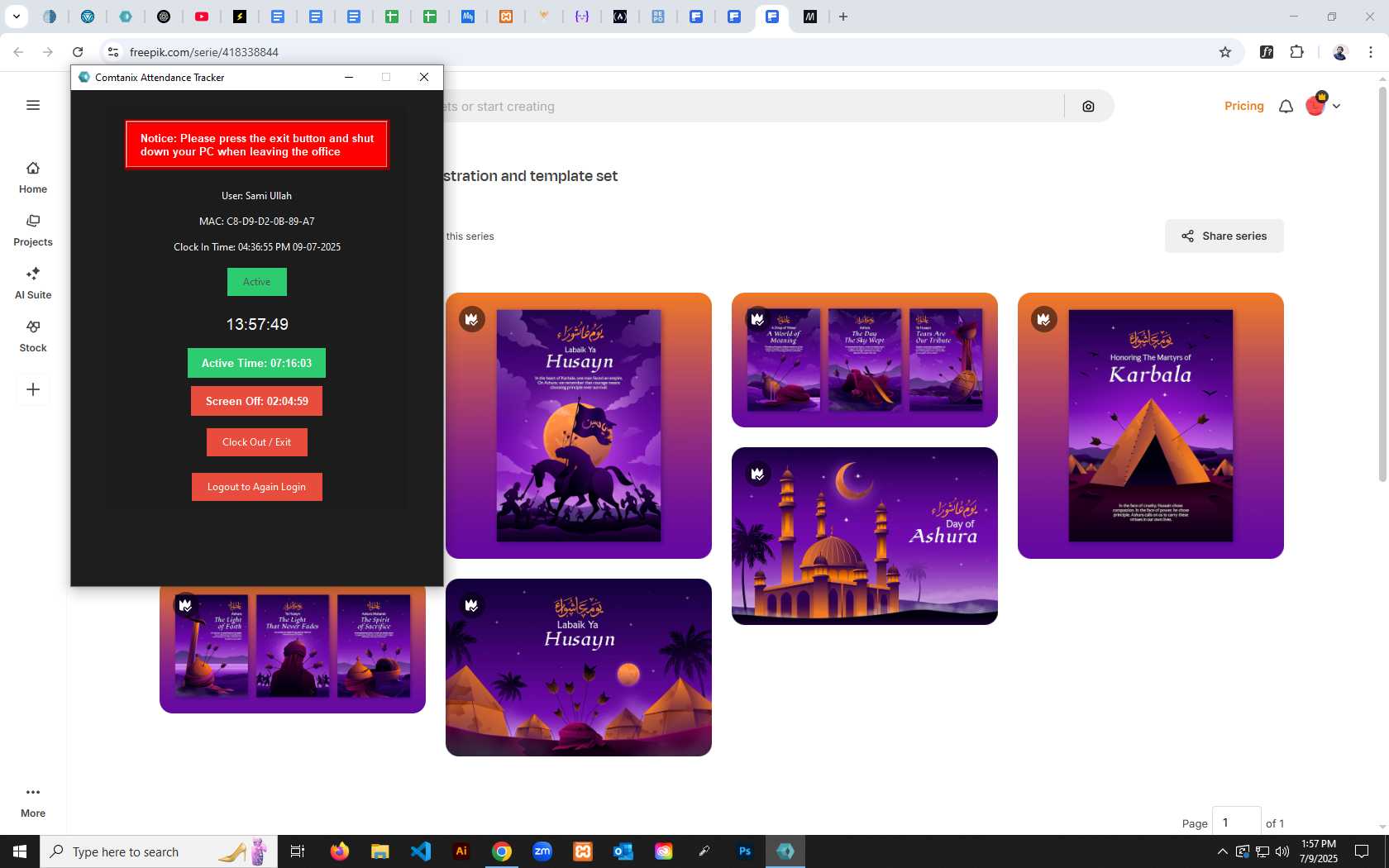Open the user avatar account menu
This screenshot has height=868, width=1389.
pos(1323,105)
